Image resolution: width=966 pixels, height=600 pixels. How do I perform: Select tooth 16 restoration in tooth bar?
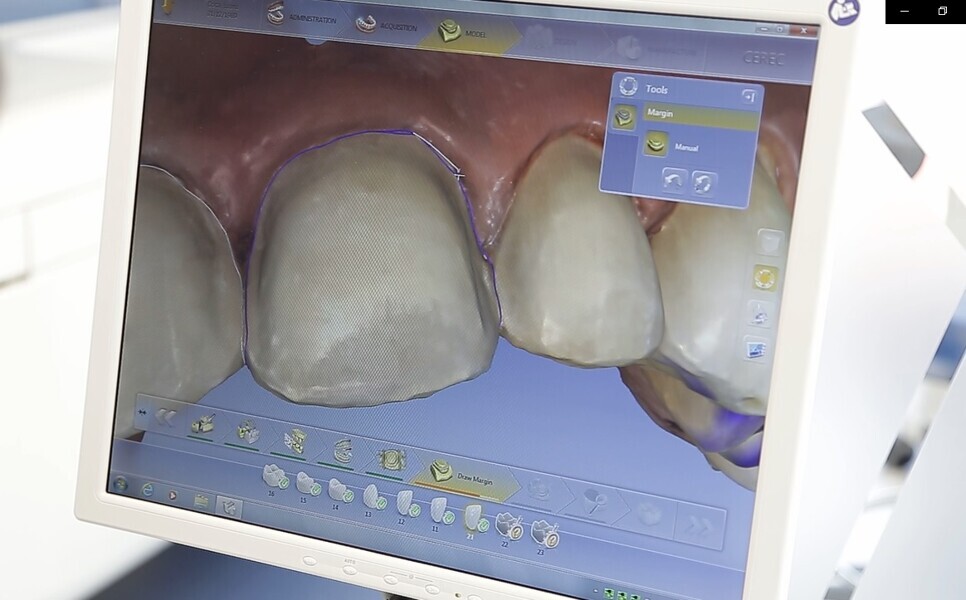coord(273,475)
